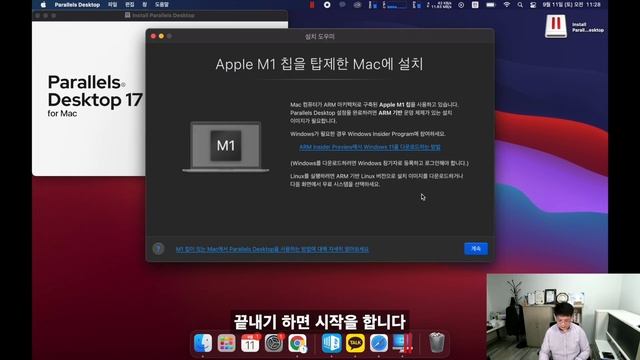The height and width of the screenshot is (360, 640).
Task: Open Parallels Desktop icon in the Dock
Action: 403,343
